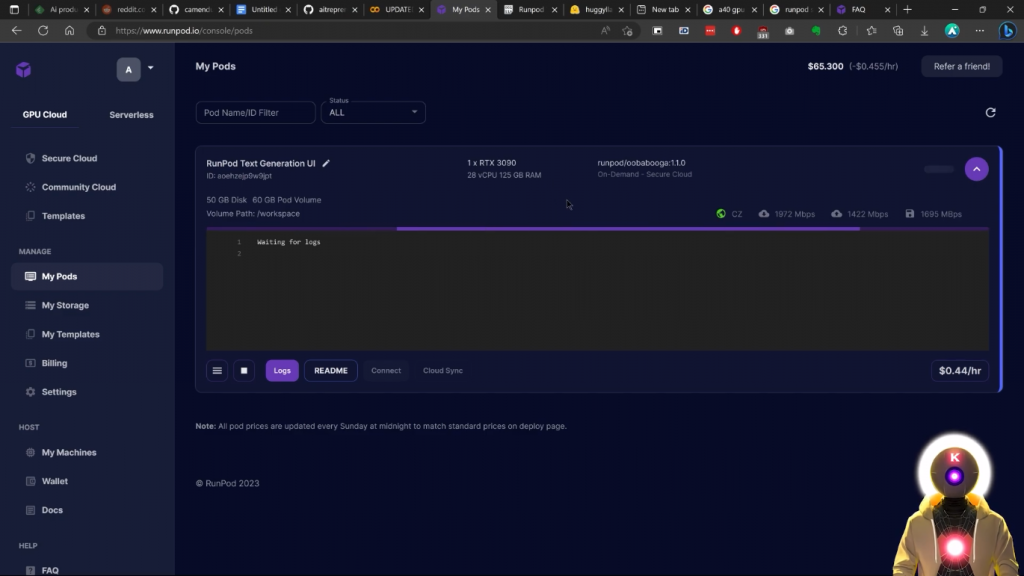Reload the page in browser
The width and height of the screenshot is (1024, 576).
tap(43, 31)
